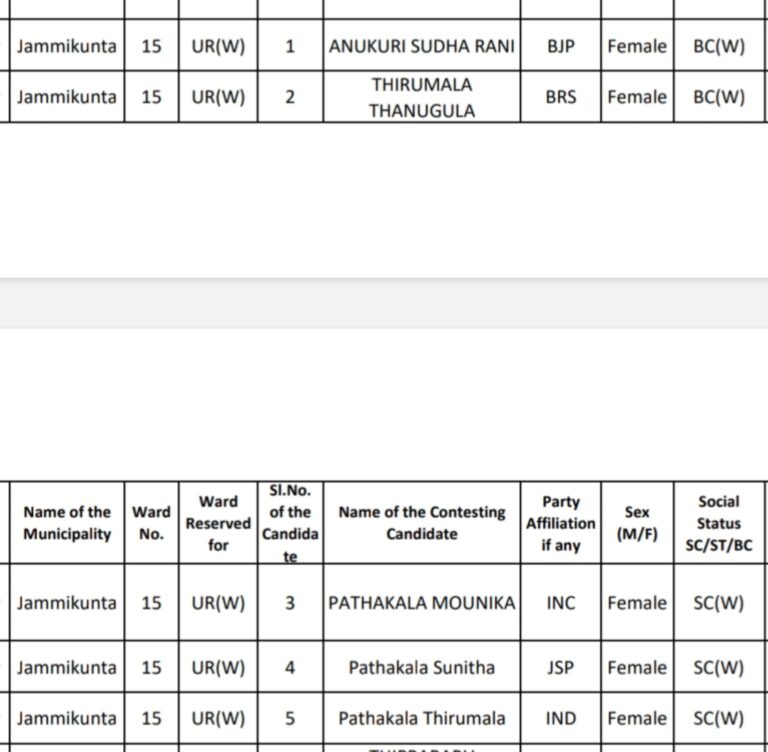Click Female cell in BJP row
768x752 pixels.
(637, 46)
